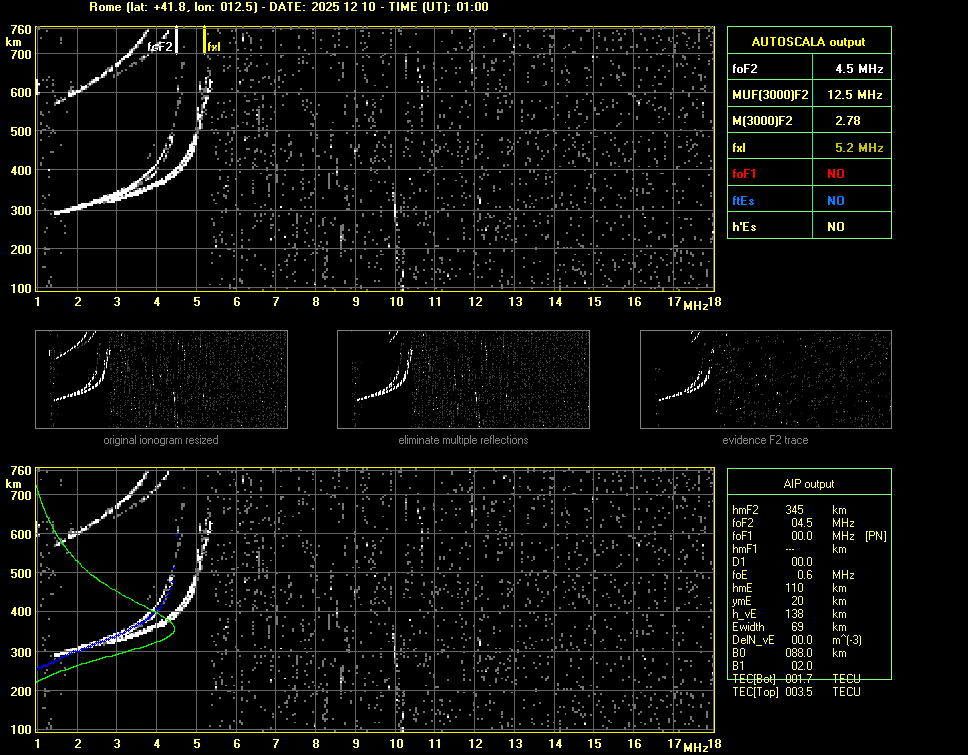Select the h'Es NO value

tap(835, 227)
